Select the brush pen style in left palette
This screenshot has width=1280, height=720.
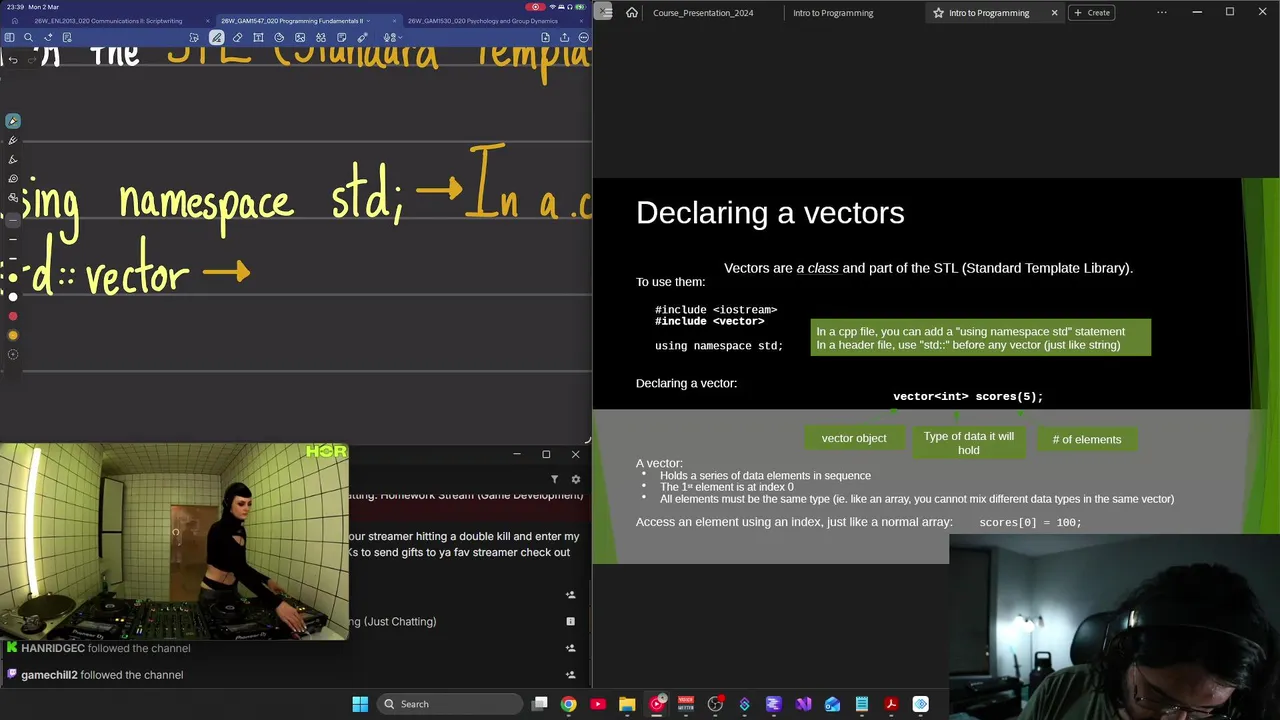(x=13, y=139)
